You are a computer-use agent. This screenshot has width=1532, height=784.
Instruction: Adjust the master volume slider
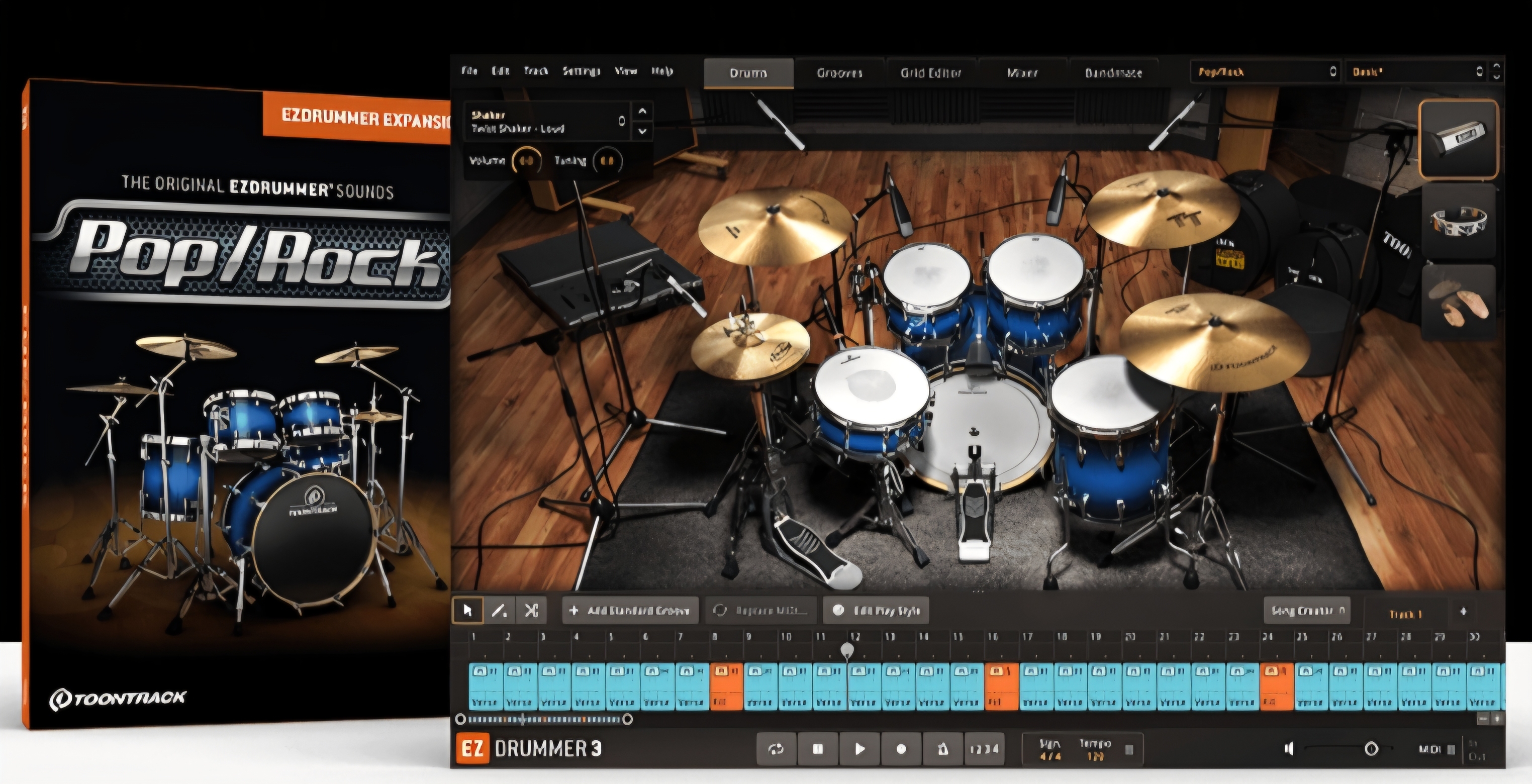coord(1349,748)
